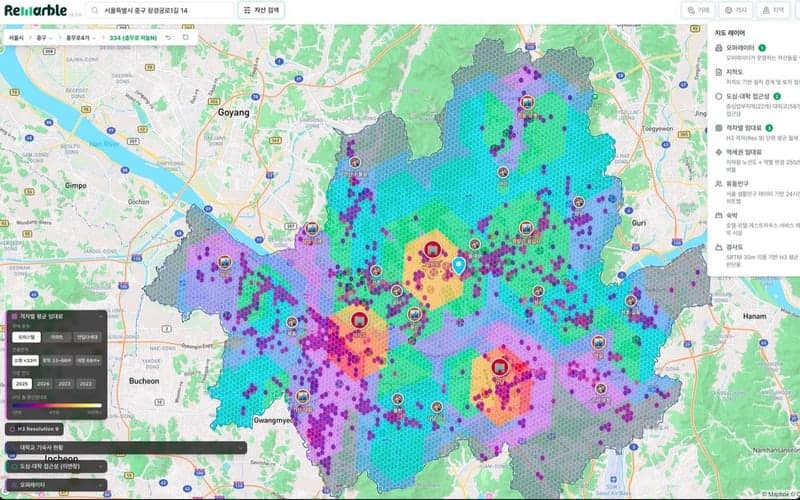Click the undo arrow icon in breadcrumb bar
This screenshot has height=500, width=800.
click(168, 37)
